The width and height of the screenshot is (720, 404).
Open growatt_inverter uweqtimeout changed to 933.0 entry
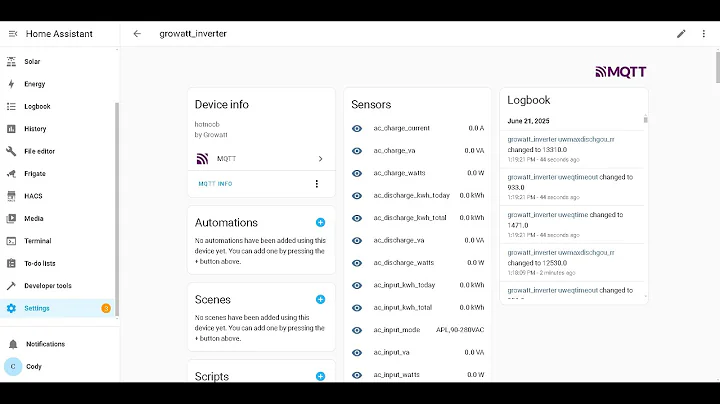pyautogui.click(x=572, y=187)
